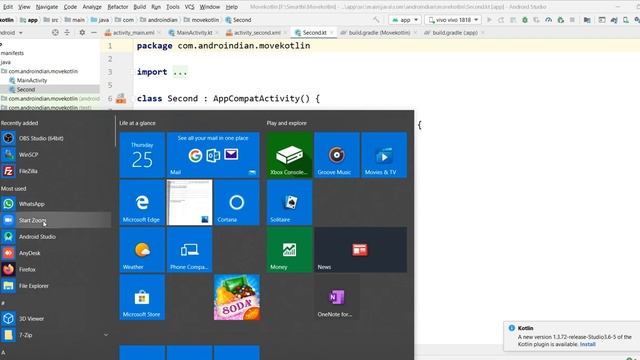The image size is (640, 360).
Task: Click the Profile app gauge icon
Action: (x=549, y=20)
